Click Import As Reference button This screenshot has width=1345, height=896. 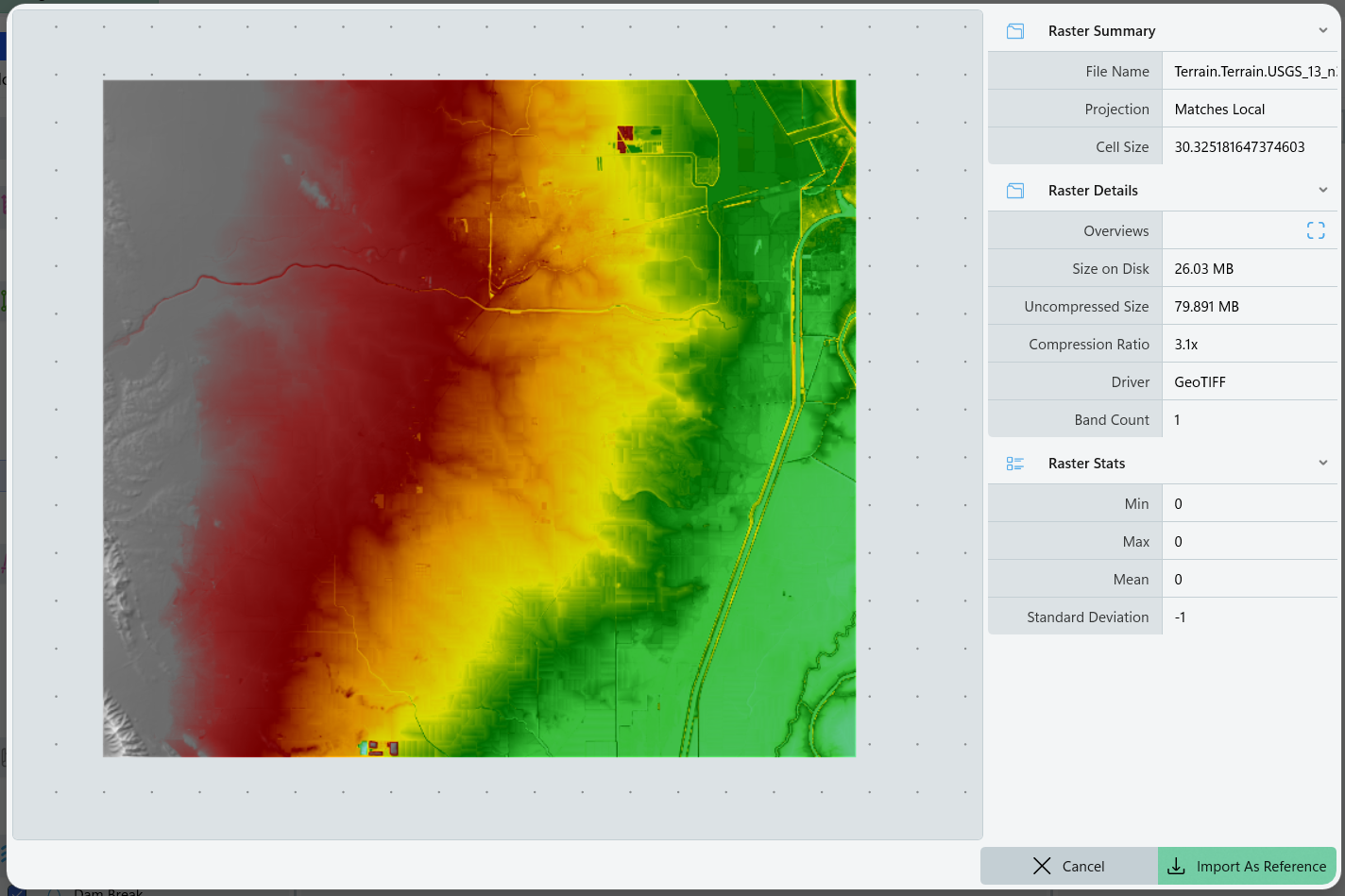(1247, 866)
